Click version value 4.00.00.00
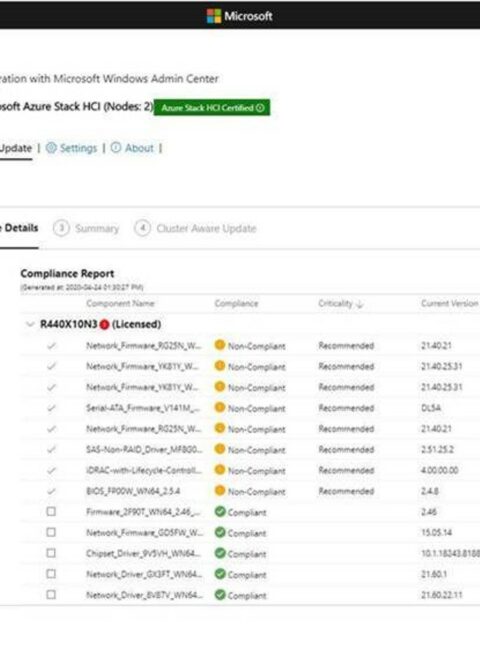Screen dimensions: 480x650 point(440,471)
